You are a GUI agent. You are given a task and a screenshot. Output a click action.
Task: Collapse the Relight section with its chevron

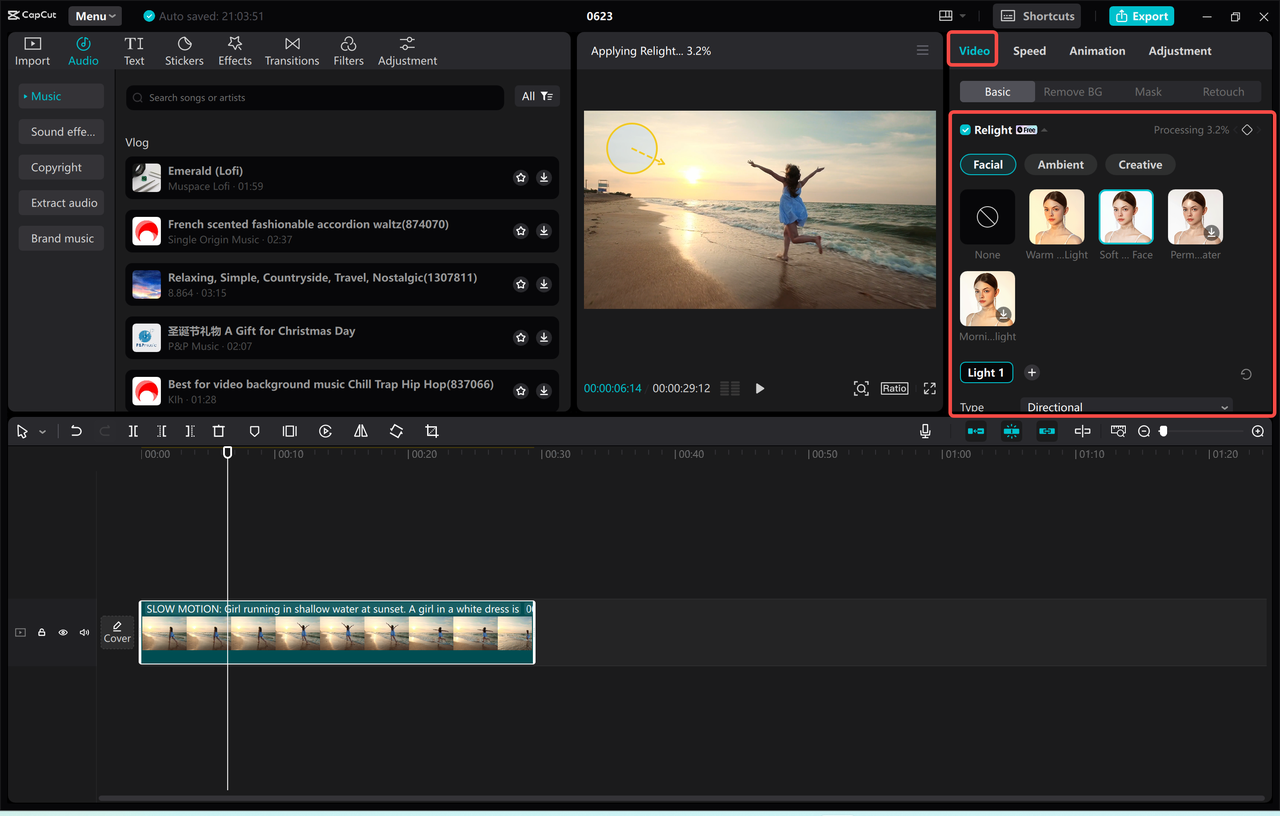1044,129
